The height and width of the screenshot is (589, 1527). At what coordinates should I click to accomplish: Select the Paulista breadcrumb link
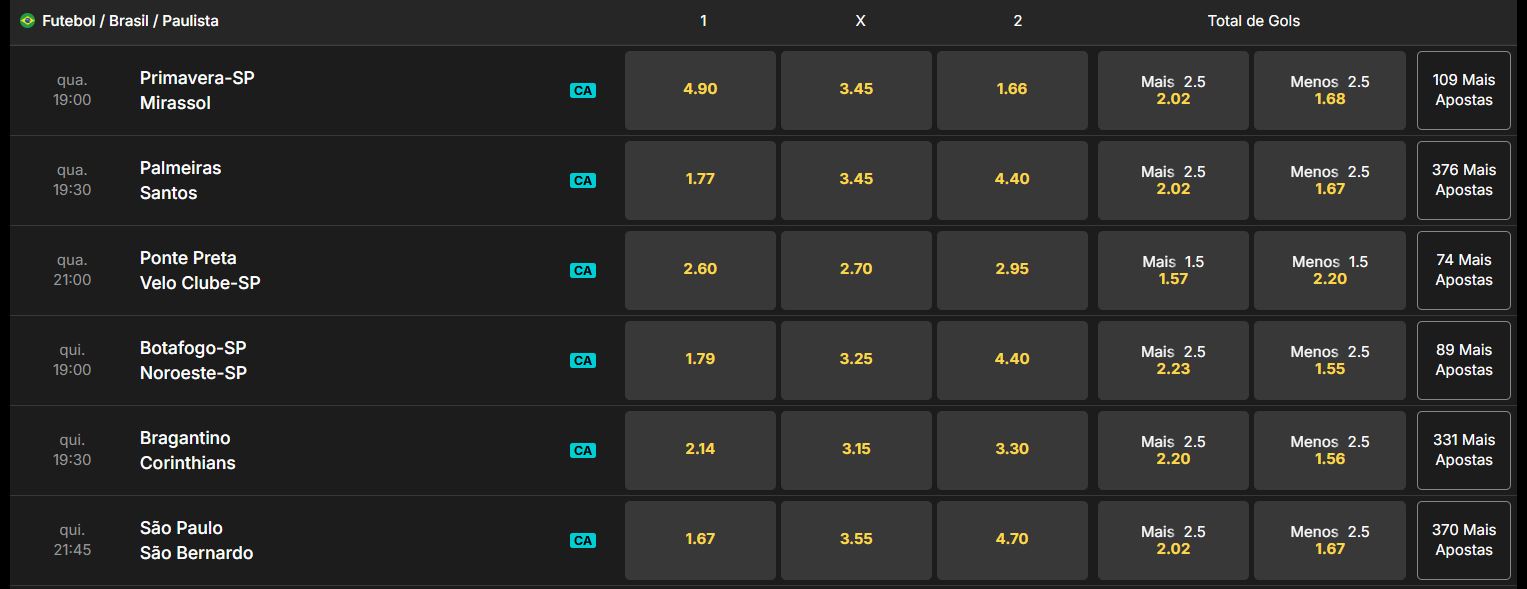point(190,20)
